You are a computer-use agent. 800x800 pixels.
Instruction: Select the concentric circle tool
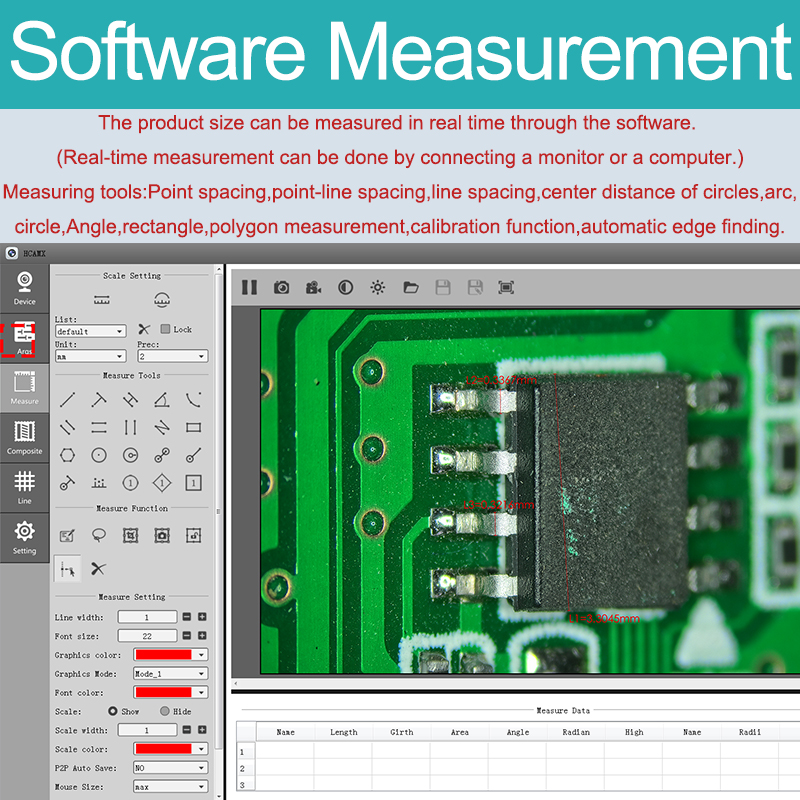(x=130, y=455)
